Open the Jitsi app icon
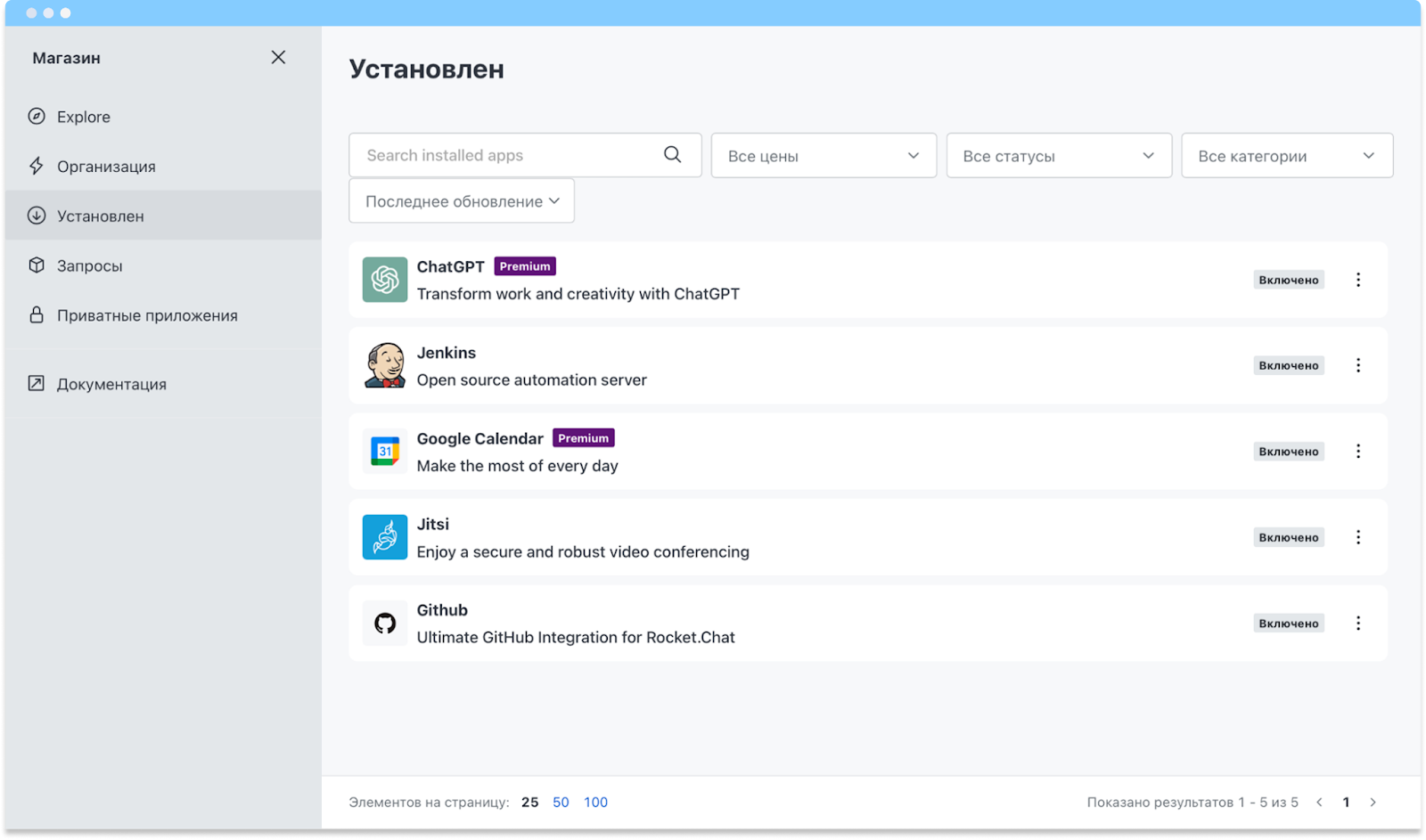This screenshot has height=840, width=1426. (x=383, y=536)
